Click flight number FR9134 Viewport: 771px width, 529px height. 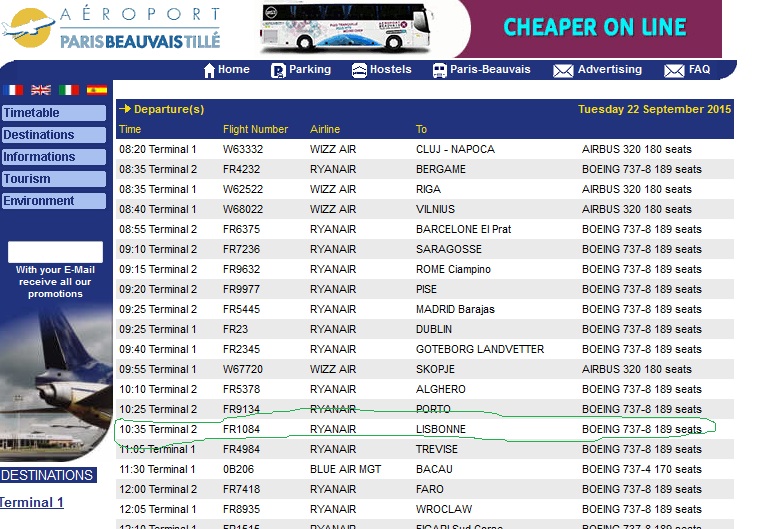tap(241, 410)
